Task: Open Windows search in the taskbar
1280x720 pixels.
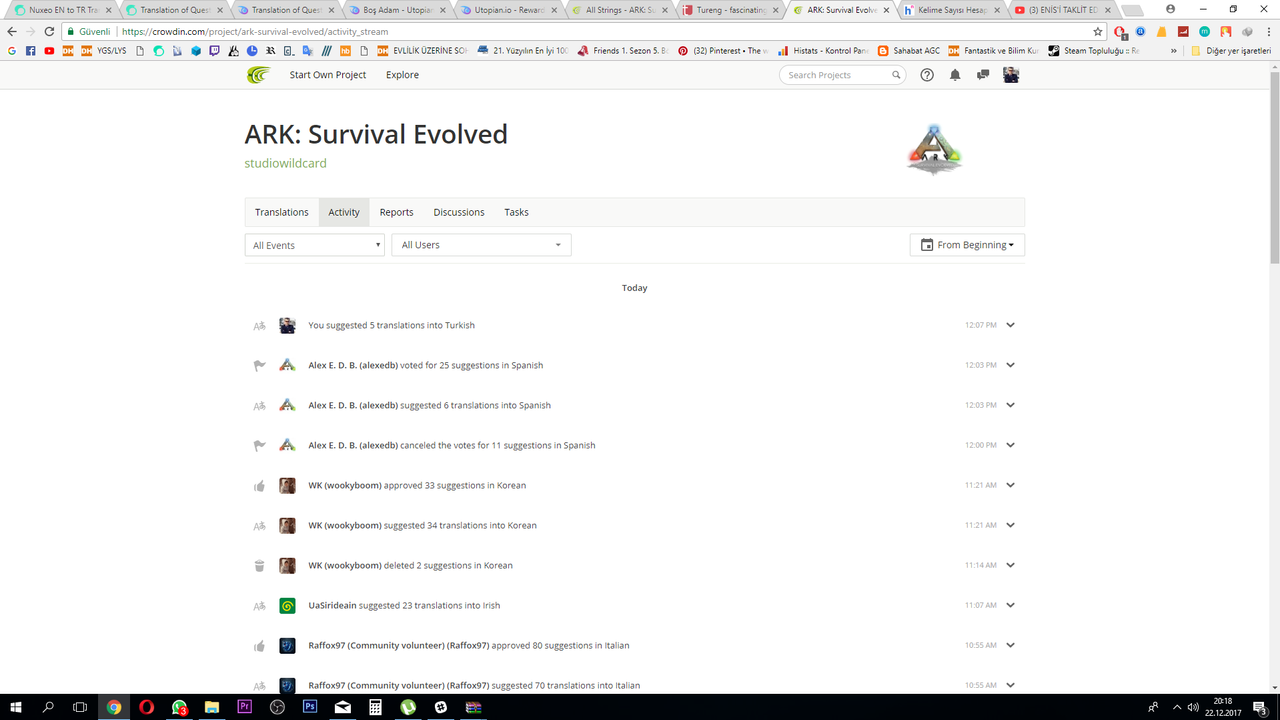Action: 48,707
